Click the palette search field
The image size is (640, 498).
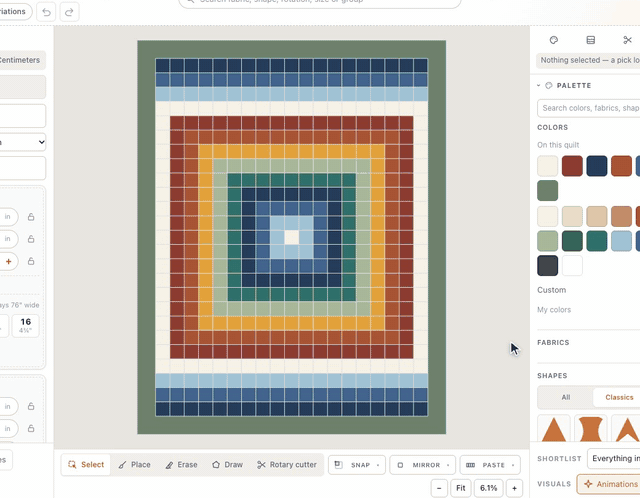point(589,108)
